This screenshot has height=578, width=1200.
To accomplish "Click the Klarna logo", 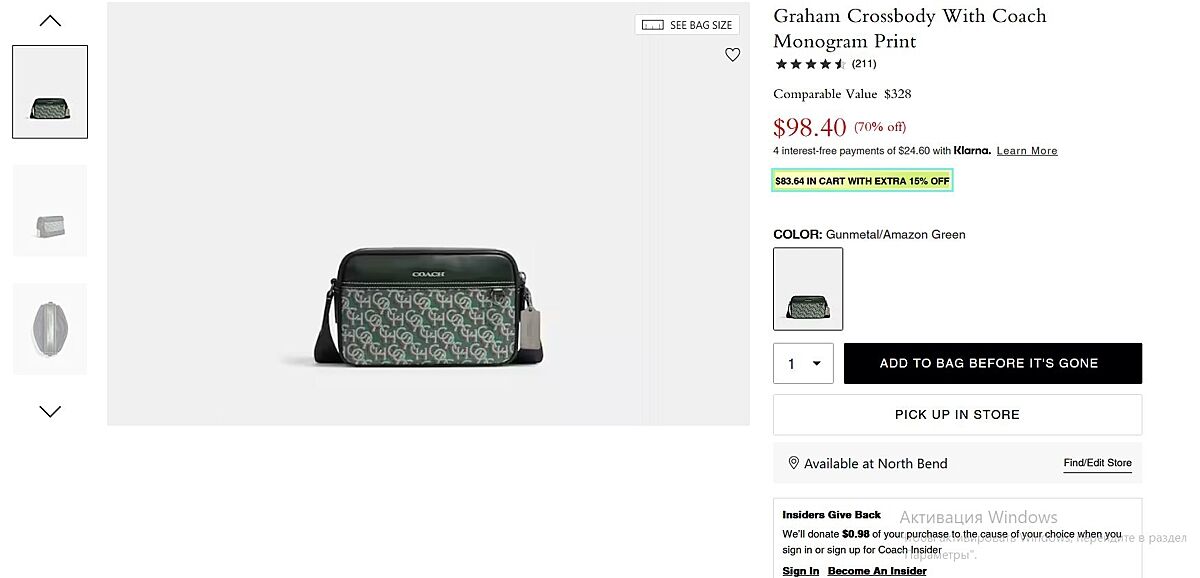I will (x=972, y=150).
